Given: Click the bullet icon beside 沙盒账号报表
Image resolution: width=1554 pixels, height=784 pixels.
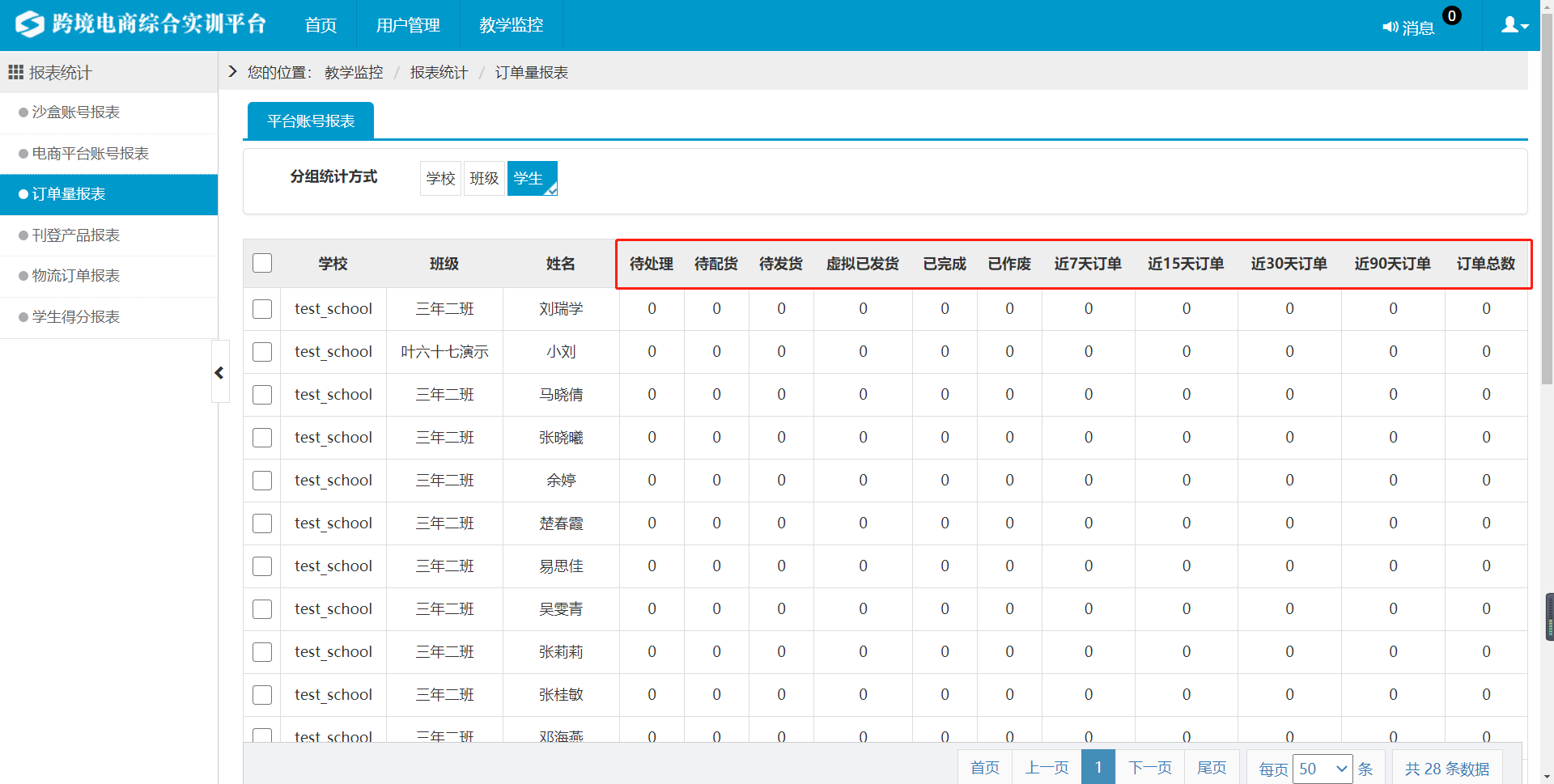Looking at the screenshot, I should click(x=23, y=112).
